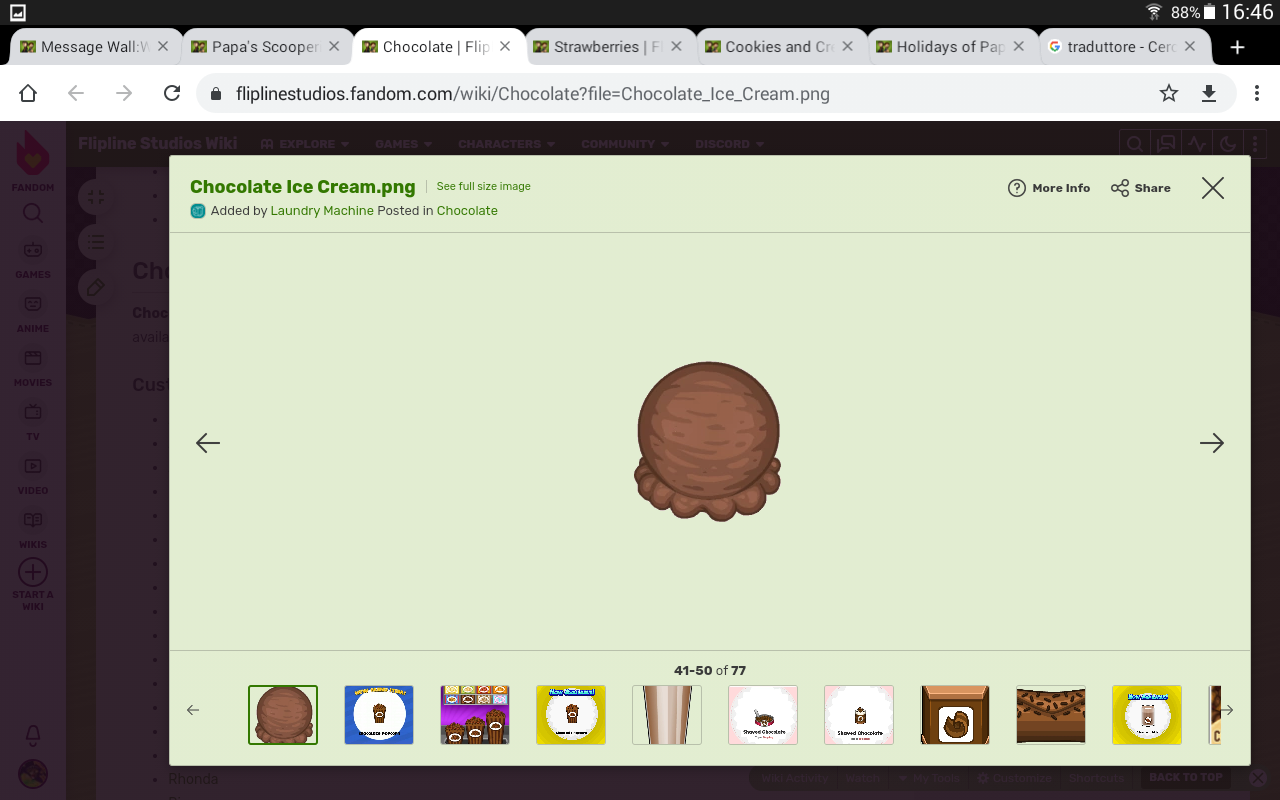This screenshot has width=1280, height=800.
Task: Open the browser three-dot menu
Action: click(1257, 93)
